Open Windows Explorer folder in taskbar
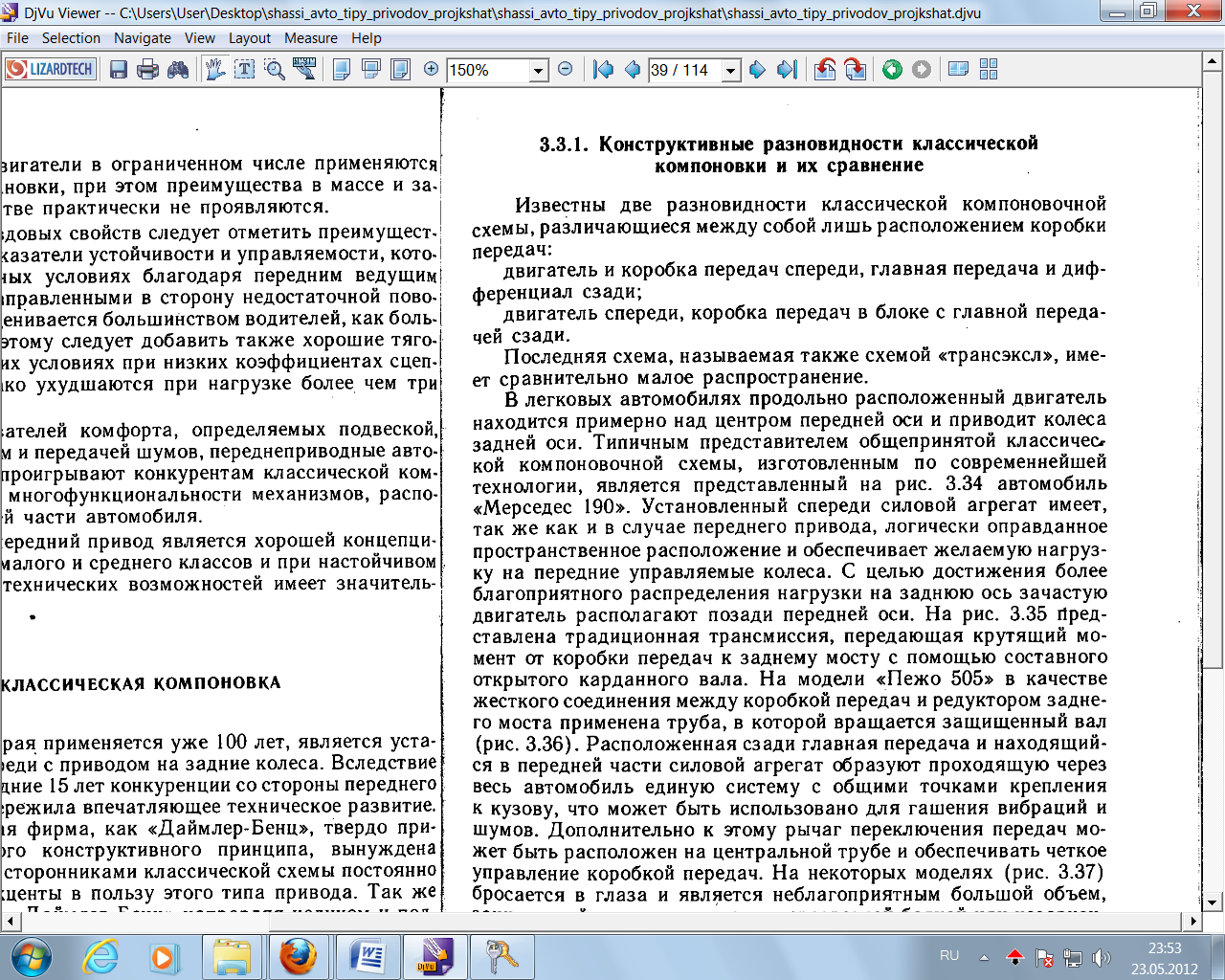Image resolution: width=1225 pixels, height=980 pixels. (233, 956)
